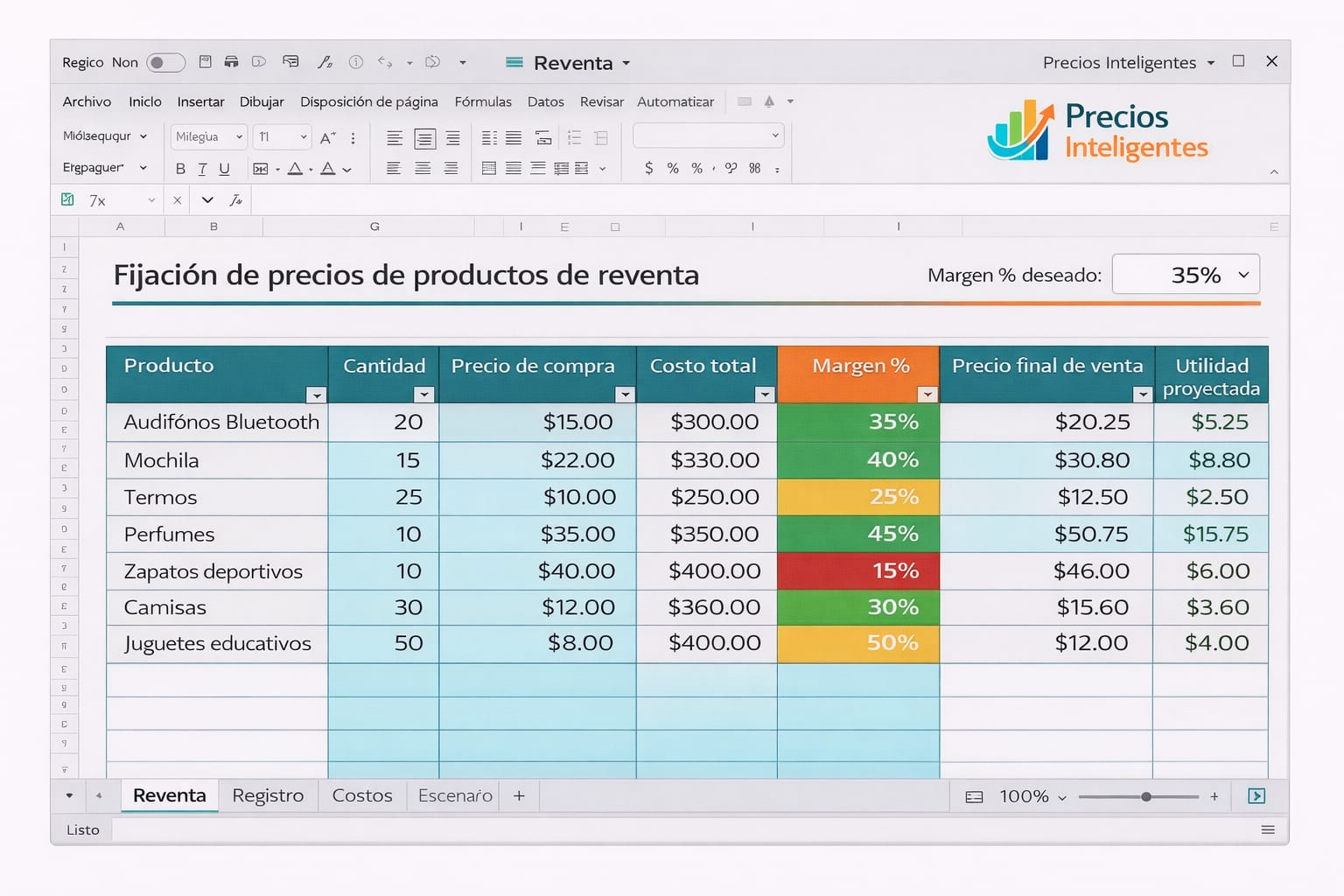Image resolution: width=1344 pixels, height=896 pixels.
Task: Click the vertical three-dot font options icon
Action: (x=353, y=137)
